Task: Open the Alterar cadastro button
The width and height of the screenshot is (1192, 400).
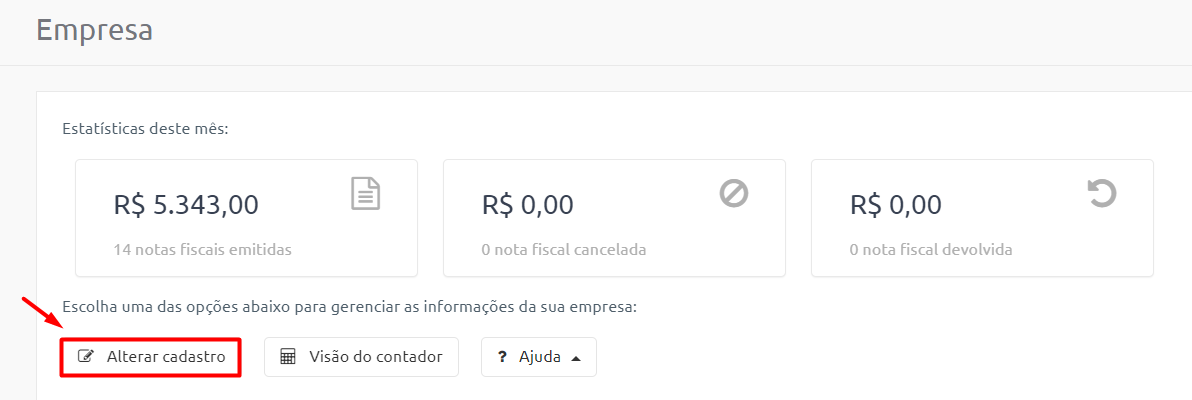Action: pyautogui.click(x=151, y=357)
